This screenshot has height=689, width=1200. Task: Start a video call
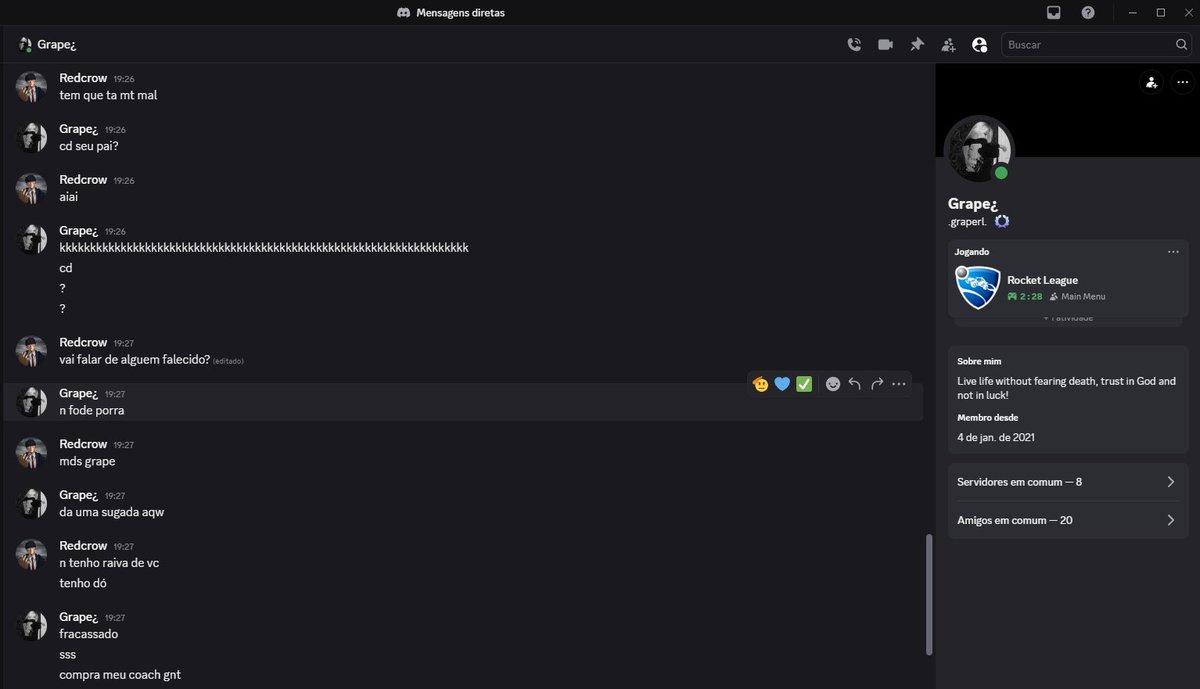pos(885,44)
